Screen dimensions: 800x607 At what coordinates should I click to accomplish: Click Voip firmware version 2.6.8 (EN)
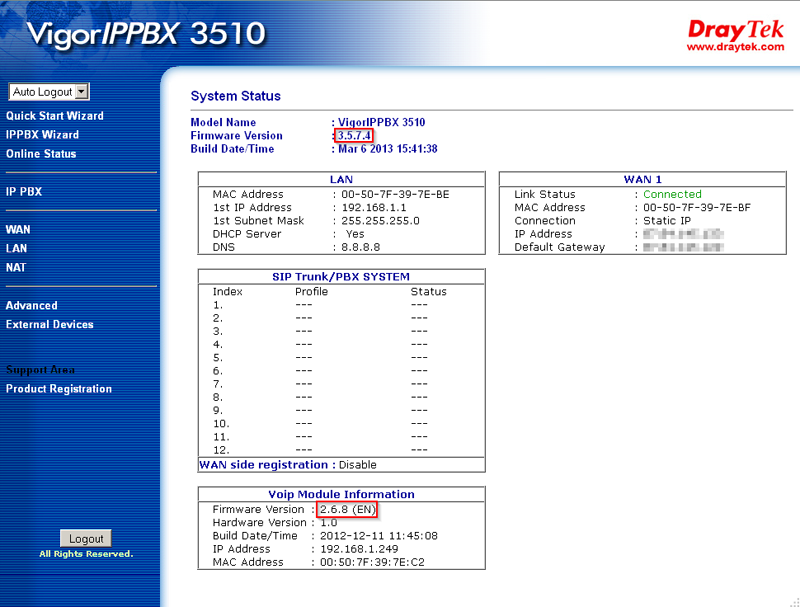click(347, 510)
